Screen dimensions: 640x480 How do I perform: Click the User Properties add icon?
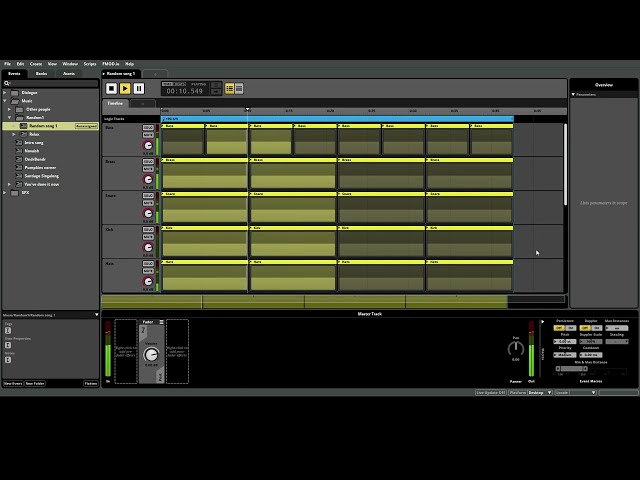(x=8, y=345)
